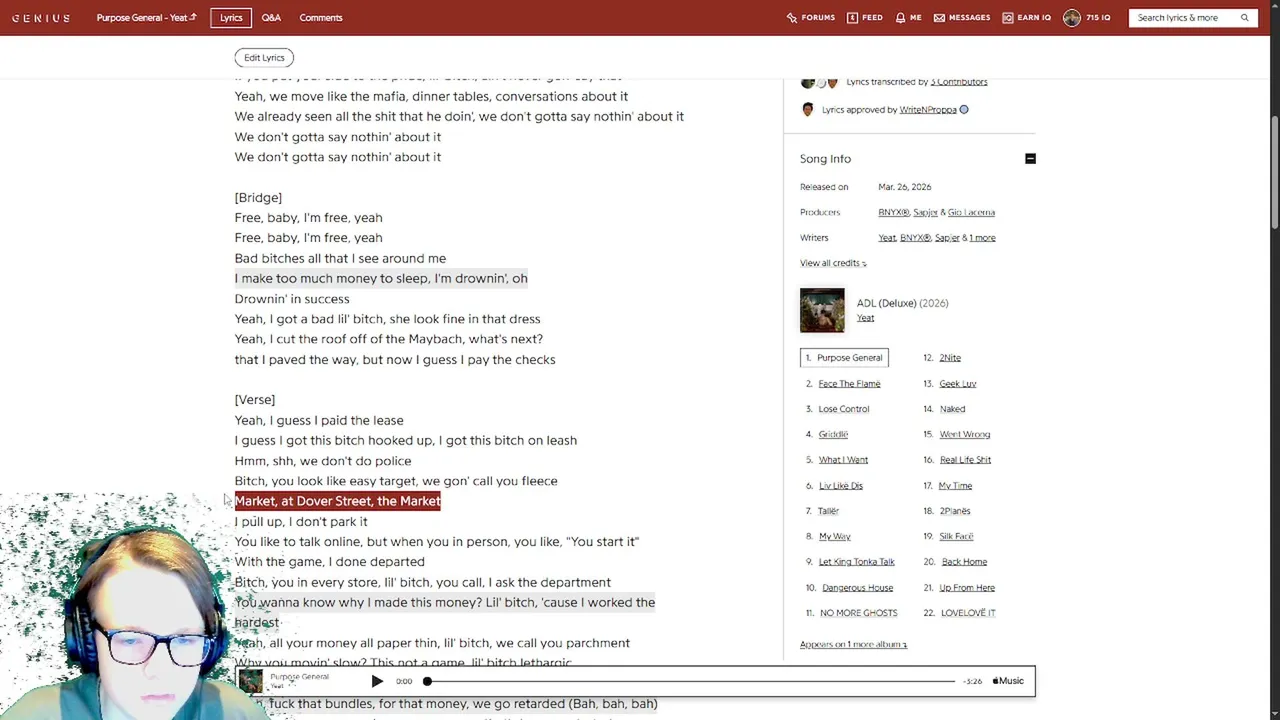This screenshot has height=720, width=1280.
Task: Open the Genius logo home link
Action: coord(41,18)
